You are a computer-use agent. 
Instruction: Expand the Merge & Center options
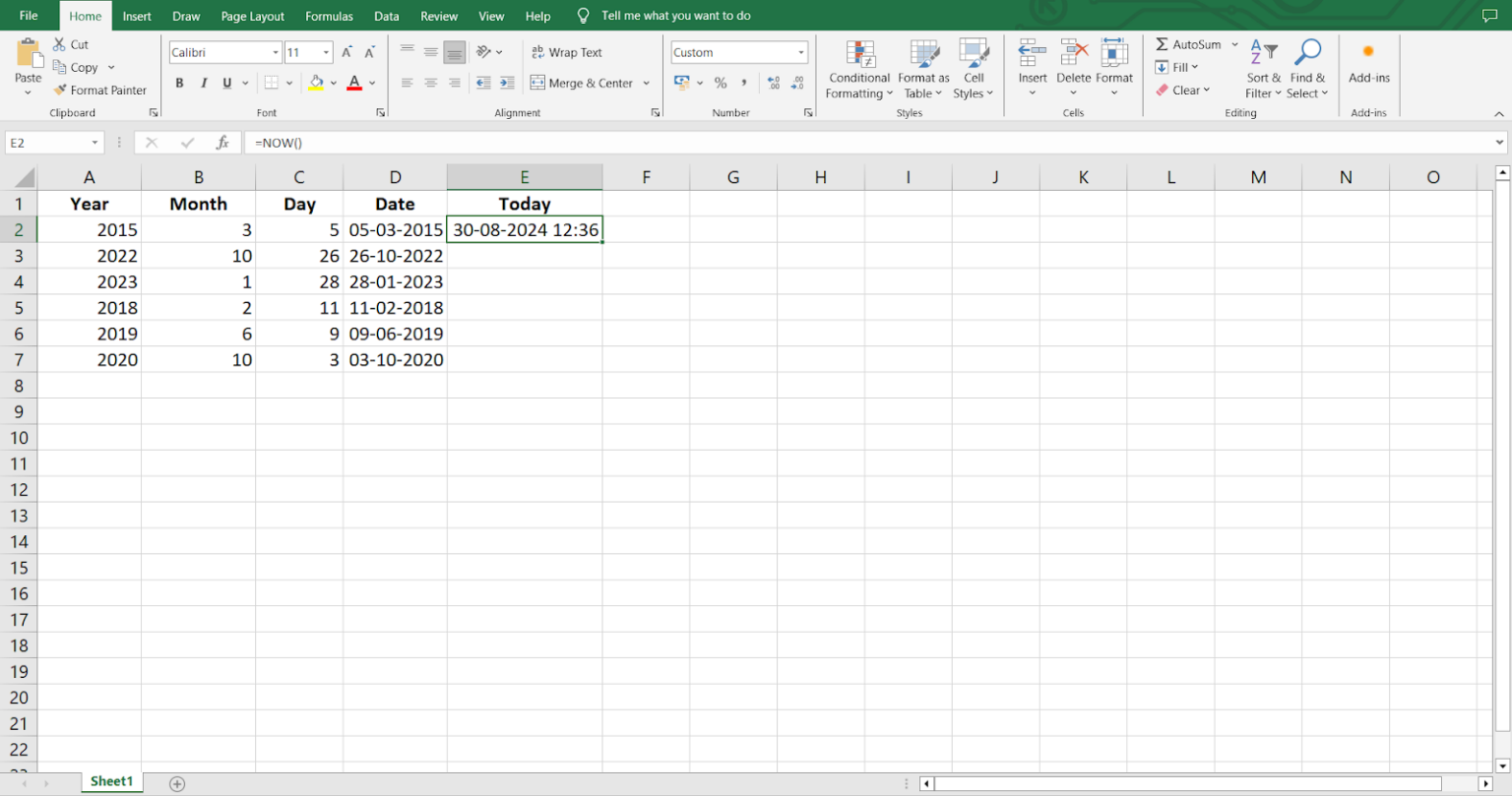point(649,83)
